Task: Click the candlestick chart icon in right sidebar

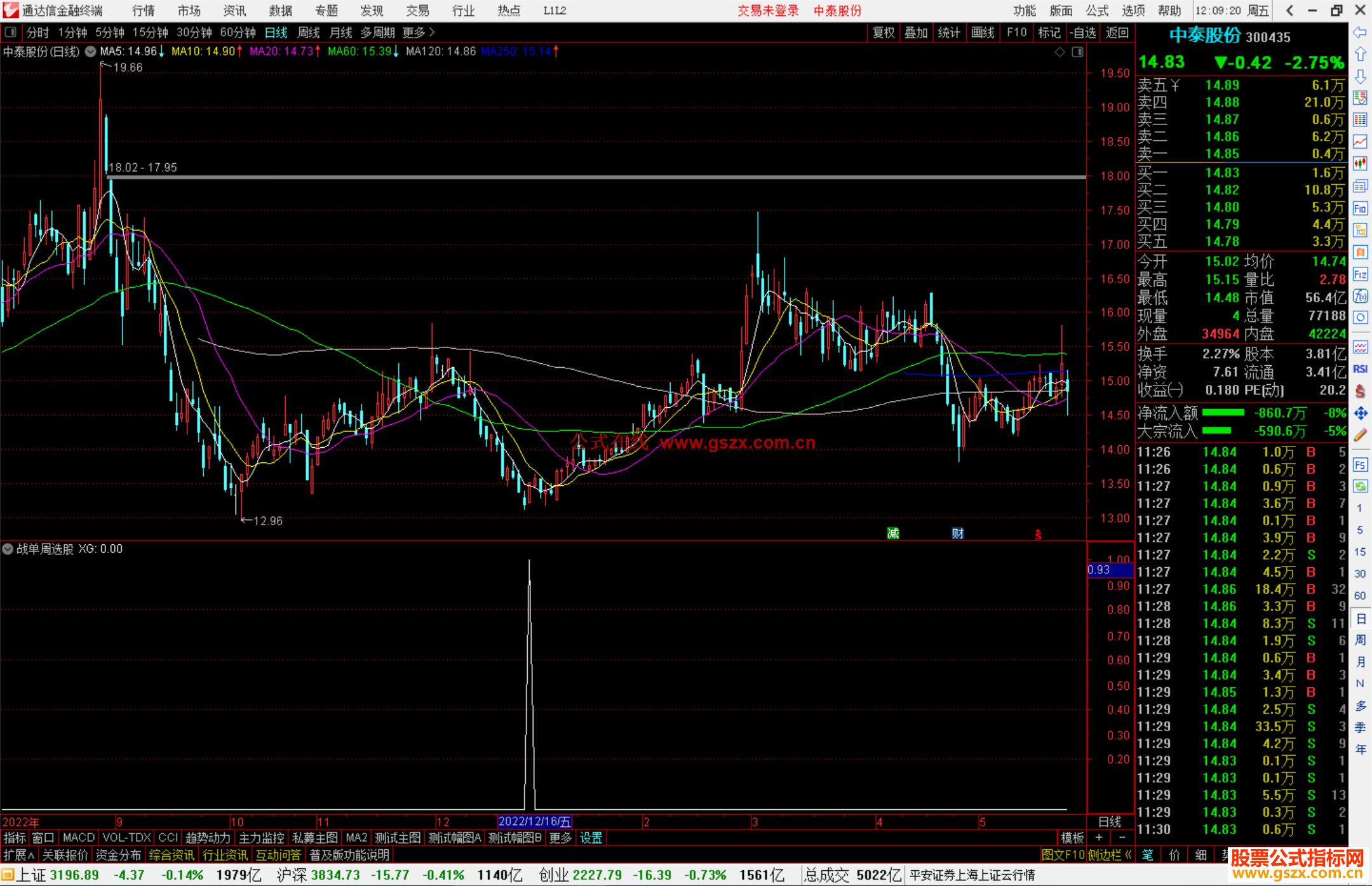Action: (1360, 164)
